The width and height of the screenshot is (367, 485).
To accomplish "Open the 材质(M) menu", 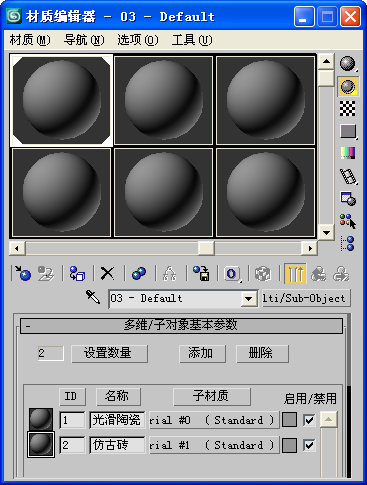I will [x=30, y=40].
